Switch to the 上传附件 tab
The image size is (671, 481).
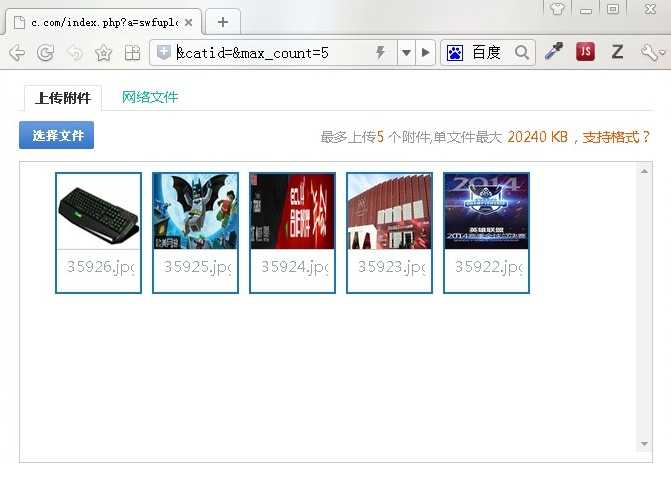[63, 98]
